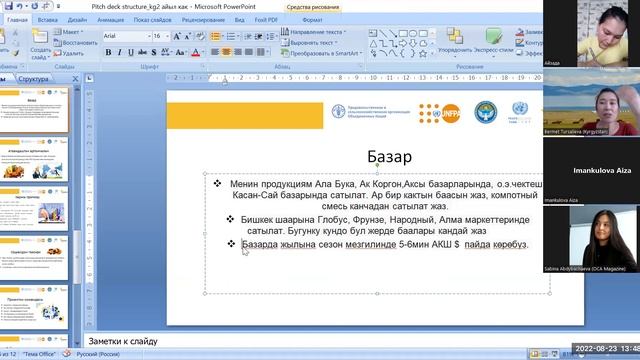Switch to the Анимация tab
The width and height of the screenshot is (640, 360).
pyautogui.click(x=111, y=20)
